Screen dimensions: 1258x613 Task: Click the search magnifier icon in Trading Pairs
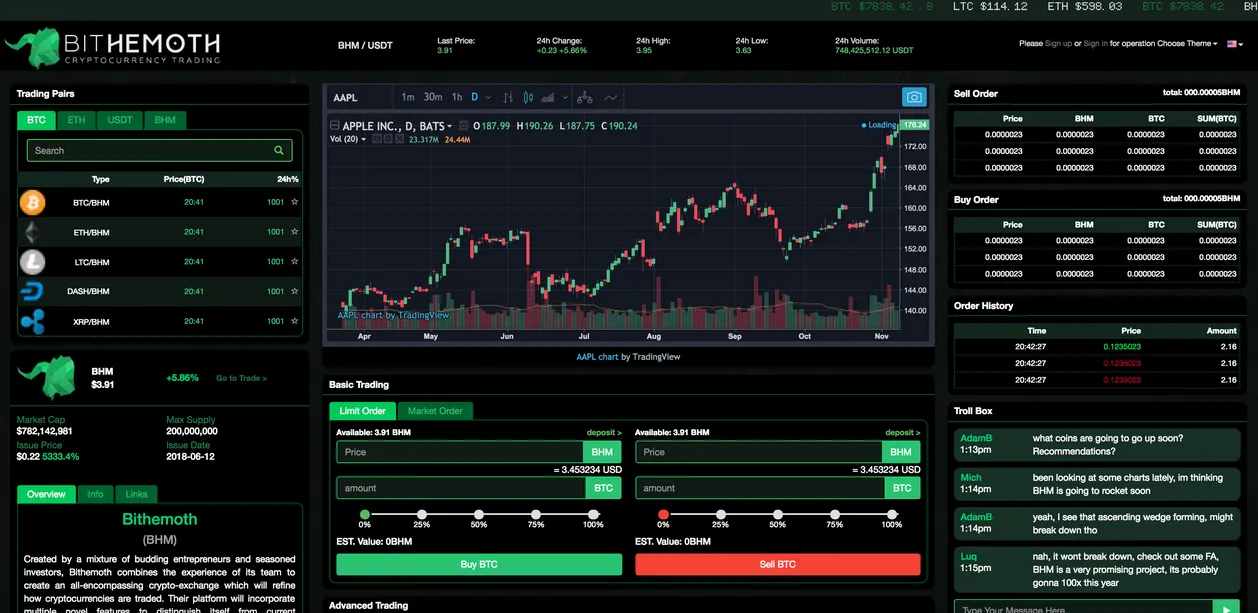pos(279,151)
